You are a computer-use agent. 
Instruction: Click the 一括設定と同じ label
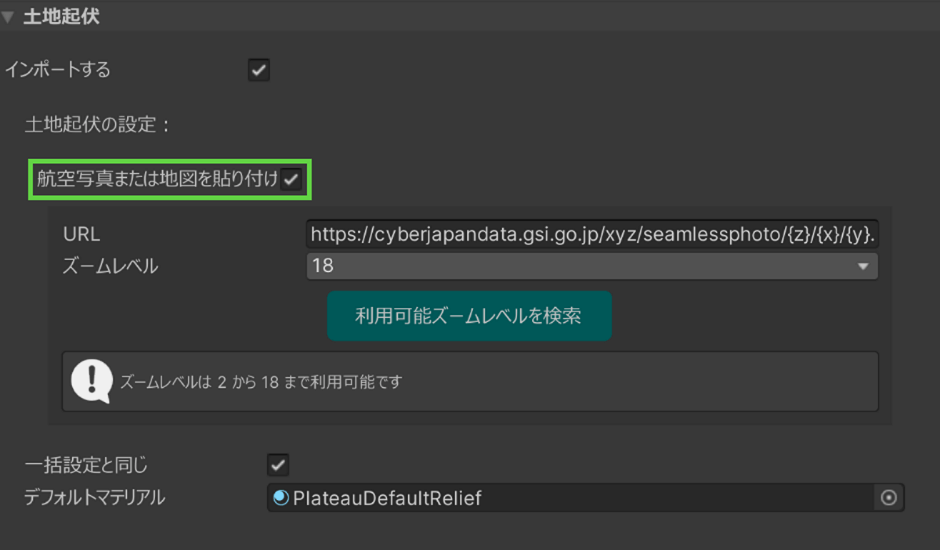tap(86, 465)
